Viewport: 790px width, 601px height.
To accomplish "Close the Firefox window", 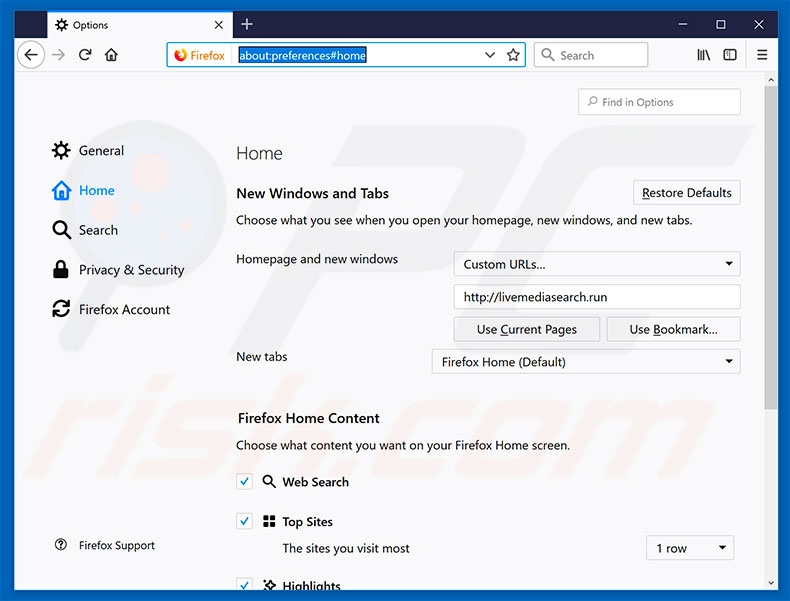I will coord(759,24).
